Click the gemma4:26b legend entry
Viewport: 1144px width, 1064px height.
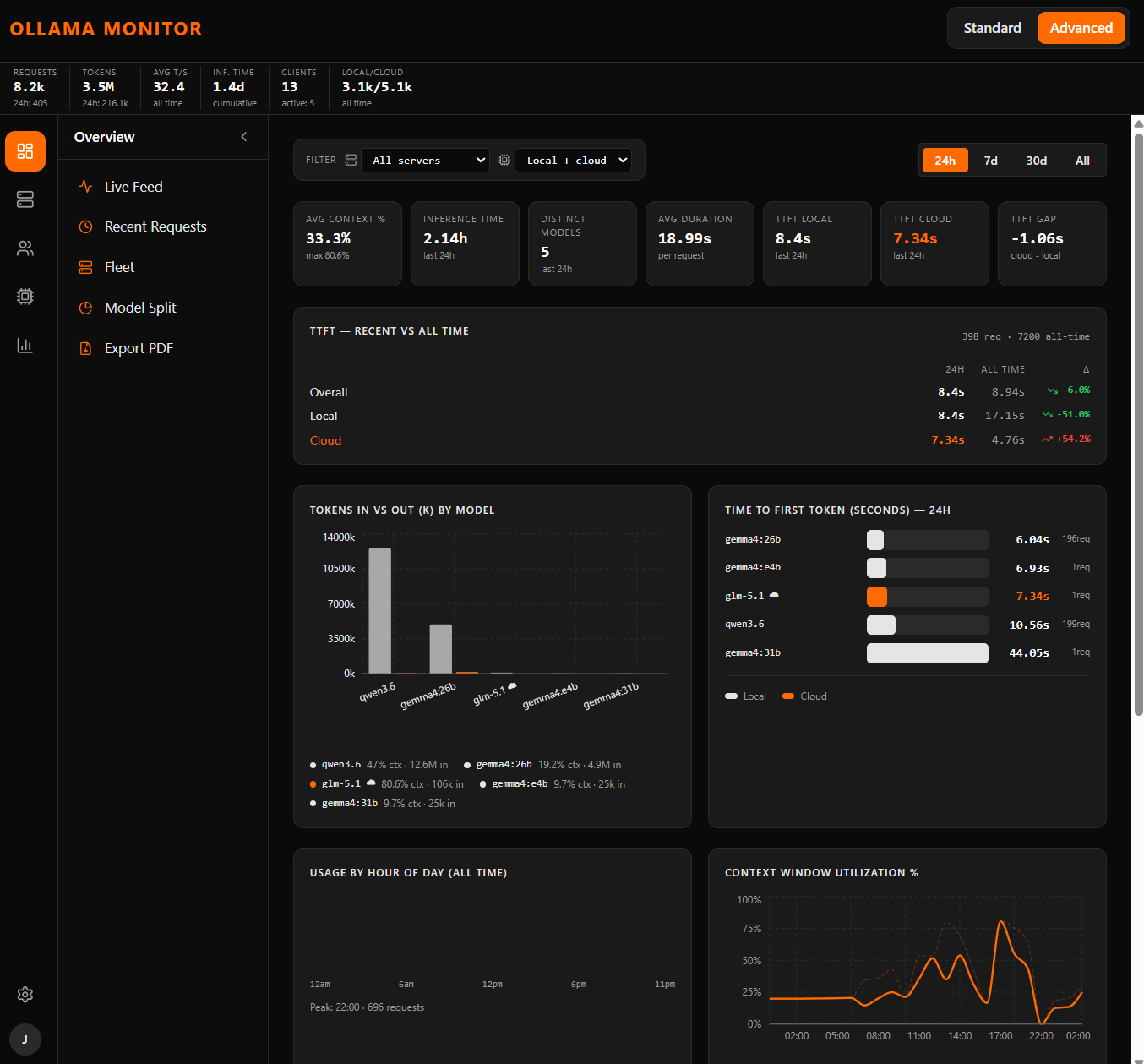pyautogui.click(x=542, y=764)
